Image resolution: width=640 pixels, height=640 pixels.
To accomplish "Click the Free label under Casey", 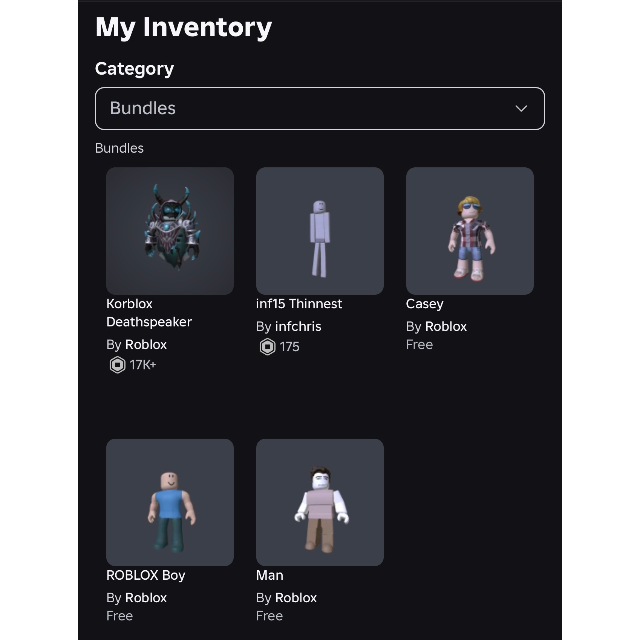I will pyautogui.click(x=419, y=345).
